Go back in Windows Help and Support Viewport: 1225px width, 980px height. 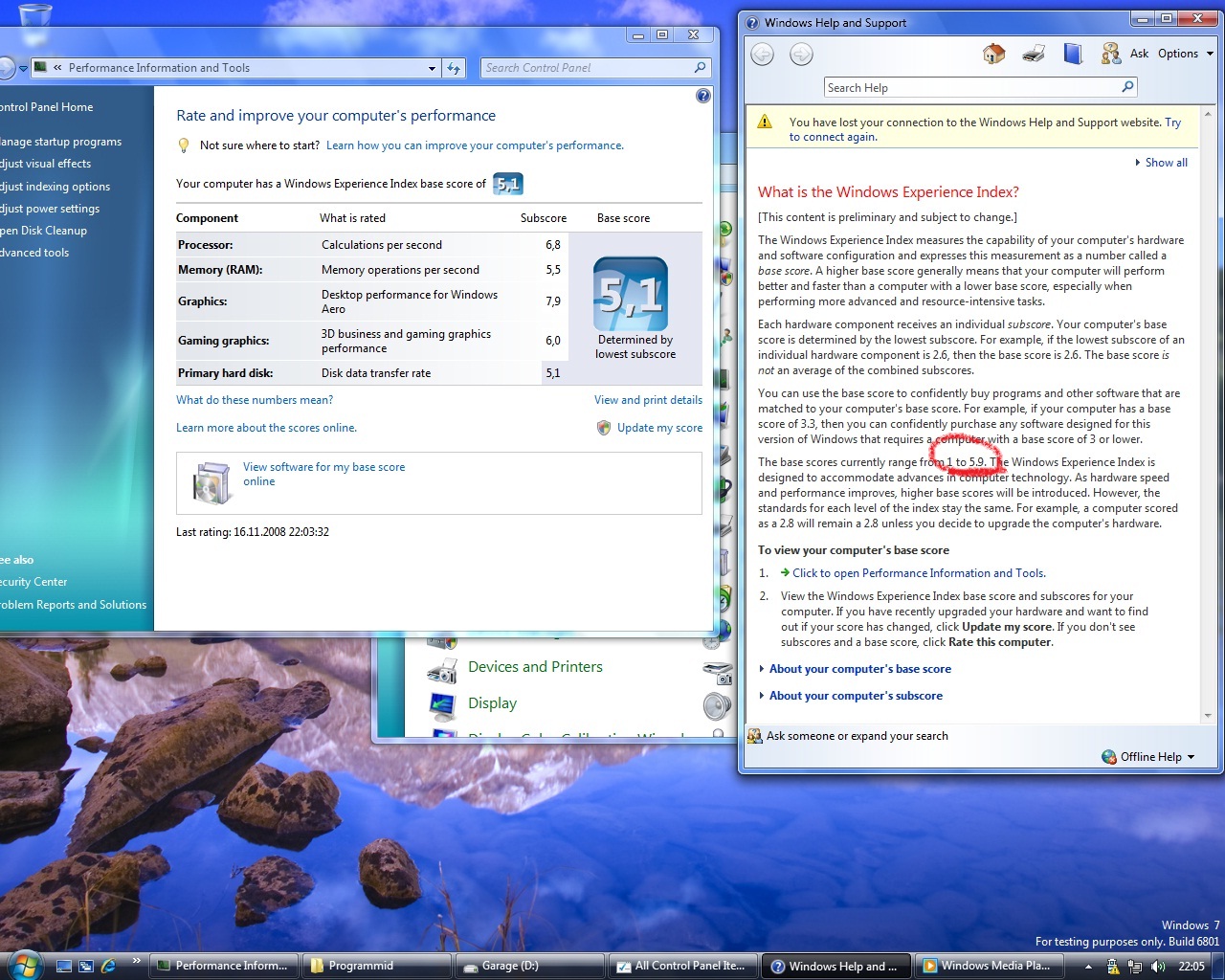[x=763, y=55]
